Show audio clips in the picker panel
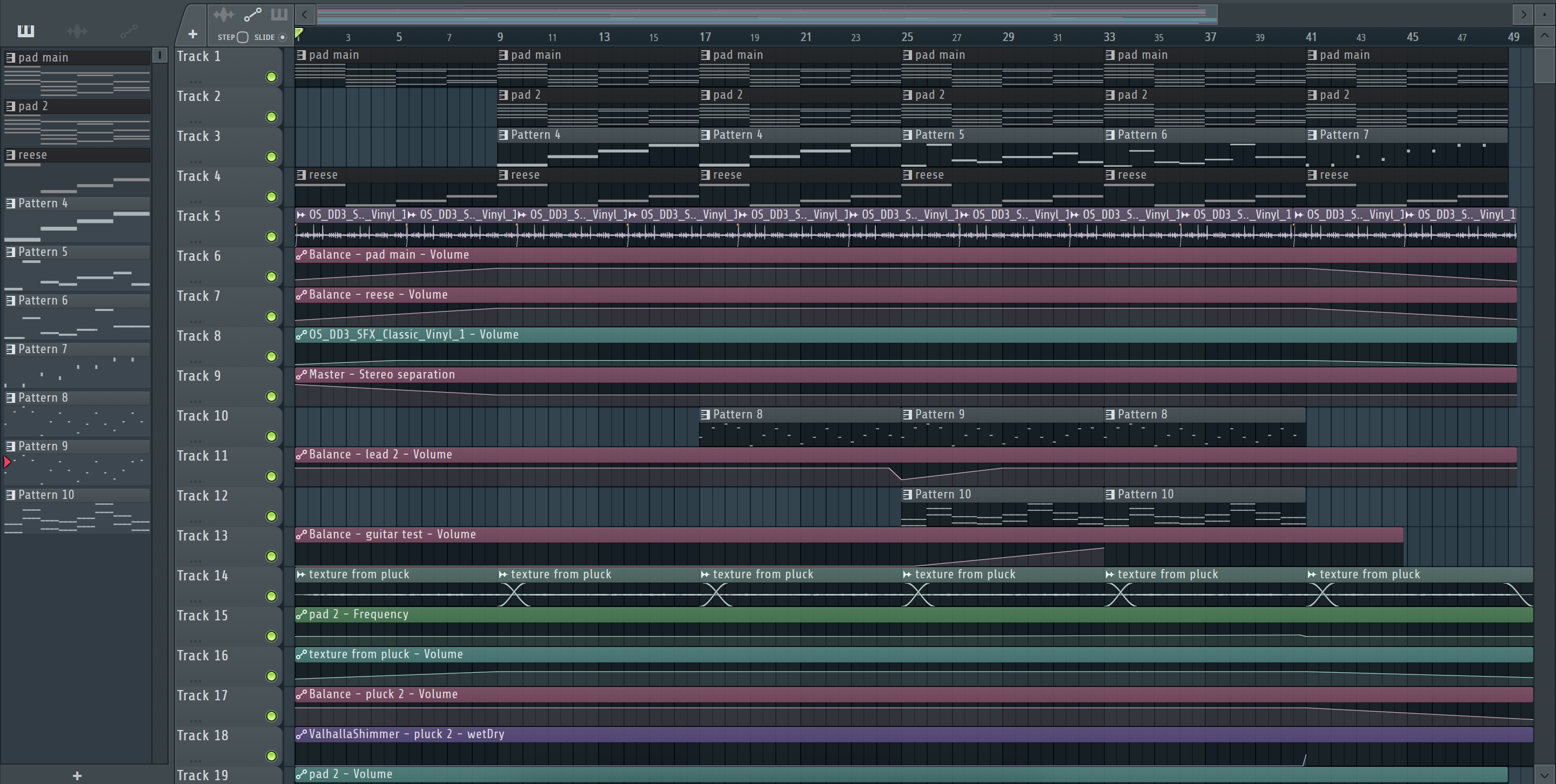The width and height of the screenshot is (1556, 784). coord(77,31)
